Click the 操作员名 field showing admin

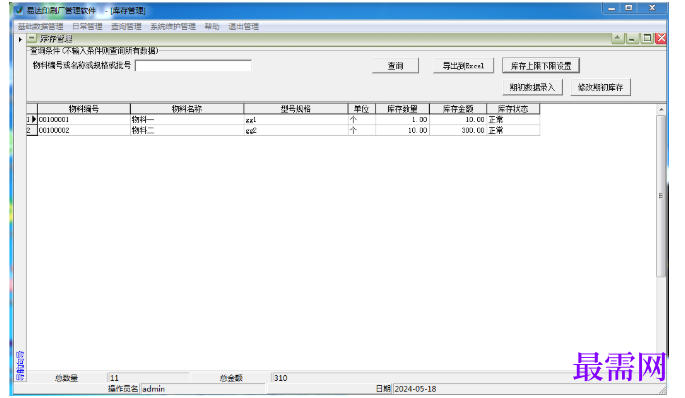click(x=203, y=389)
